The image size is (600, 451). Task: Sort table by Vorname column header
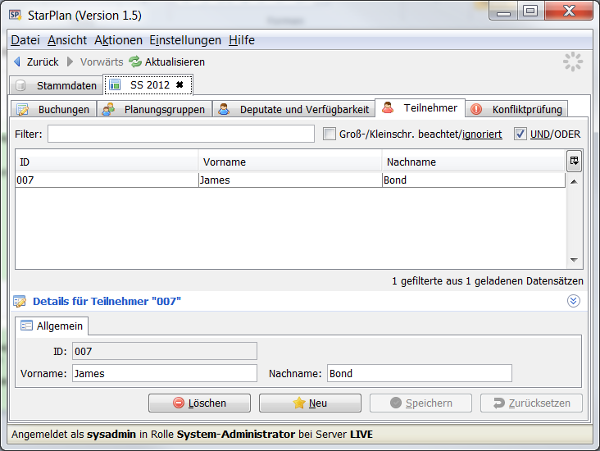(x=290, y=162)
